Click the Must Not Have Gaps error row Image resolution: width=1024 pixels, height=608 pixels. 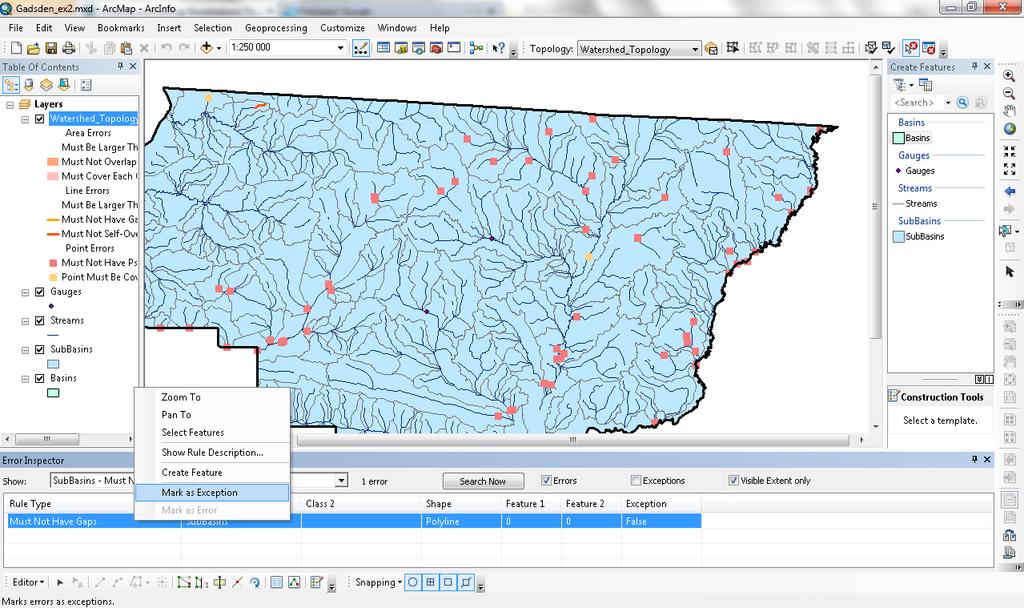coord(353,521)
